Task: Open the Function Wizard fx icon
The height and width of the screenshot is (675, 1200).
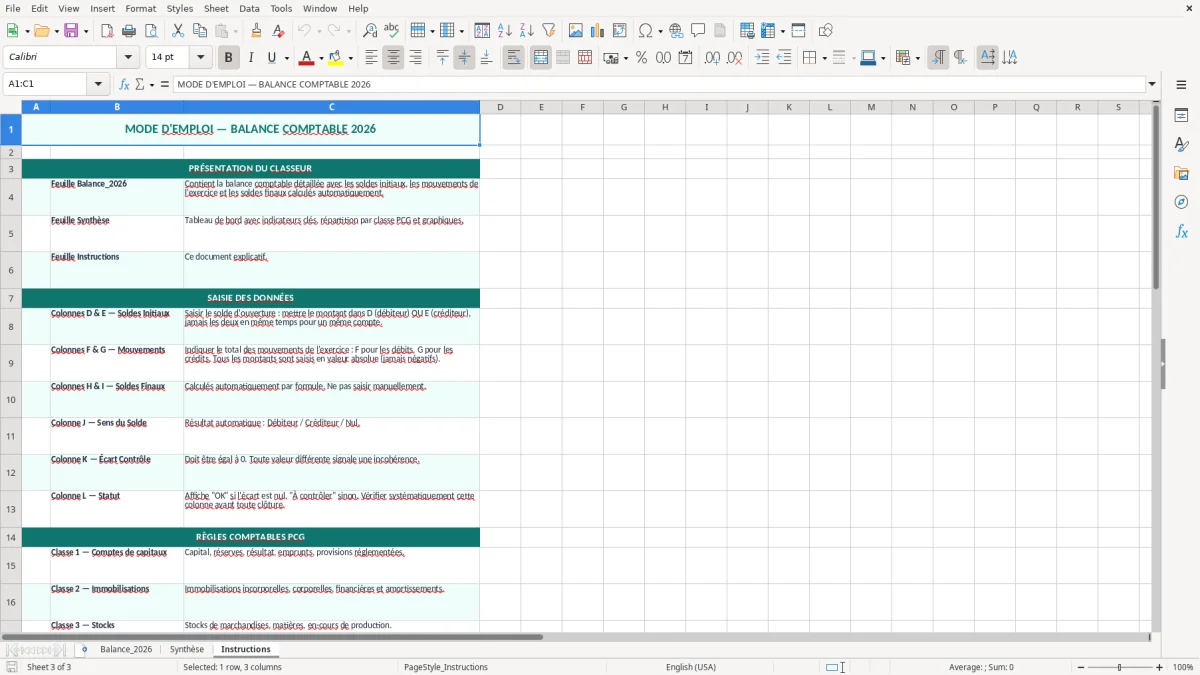Action: tap(124, 84)
